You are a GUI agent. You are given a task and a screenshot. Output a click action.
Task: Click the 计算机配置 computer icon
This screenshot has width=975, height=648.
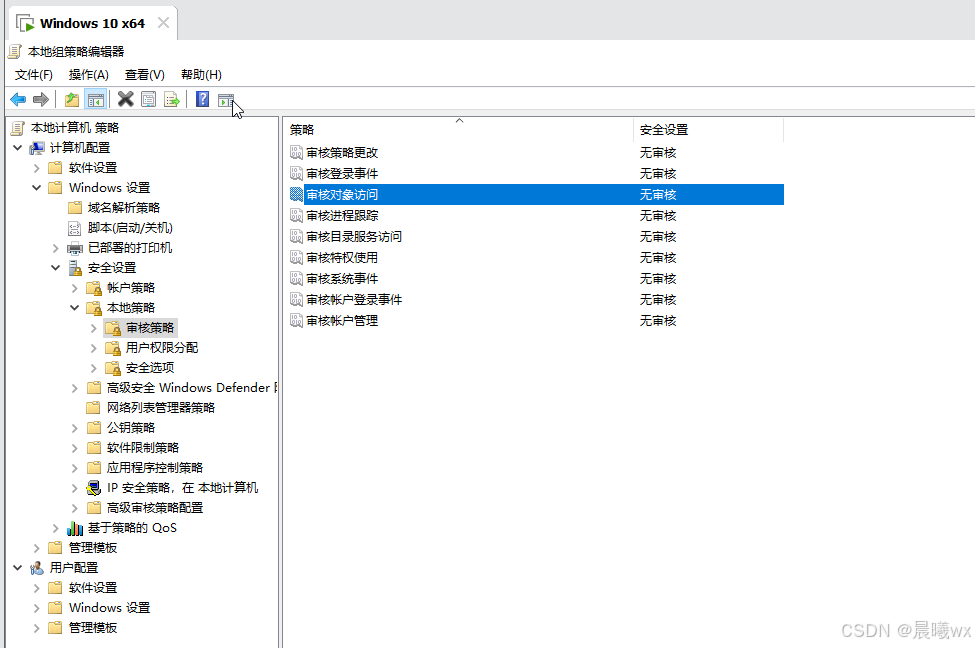(x=37, y=148)
